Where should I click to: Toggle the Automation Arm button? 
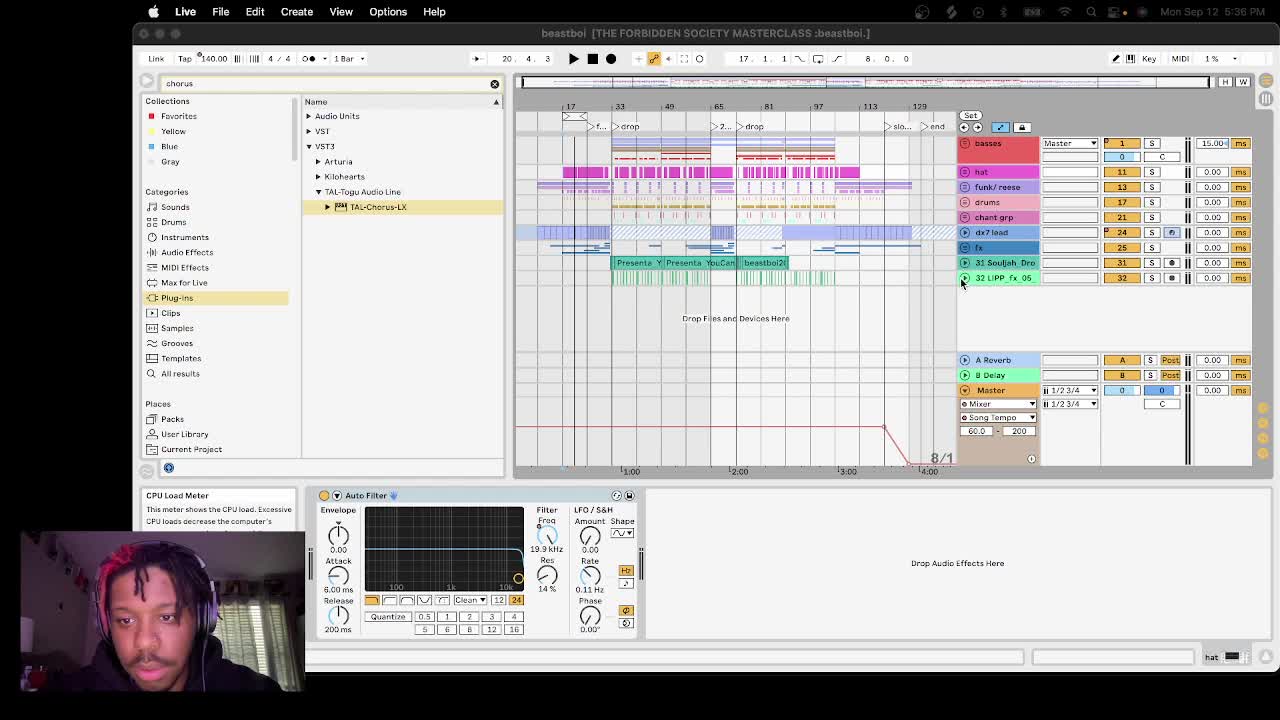coord(654,59)
